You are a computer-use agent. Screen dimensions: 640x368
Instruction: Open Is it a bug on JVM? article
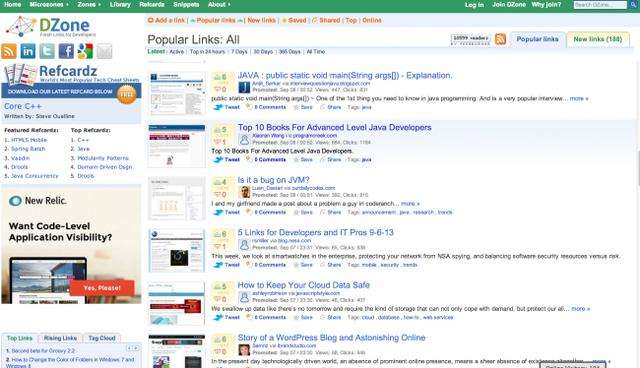coord(273,180)
